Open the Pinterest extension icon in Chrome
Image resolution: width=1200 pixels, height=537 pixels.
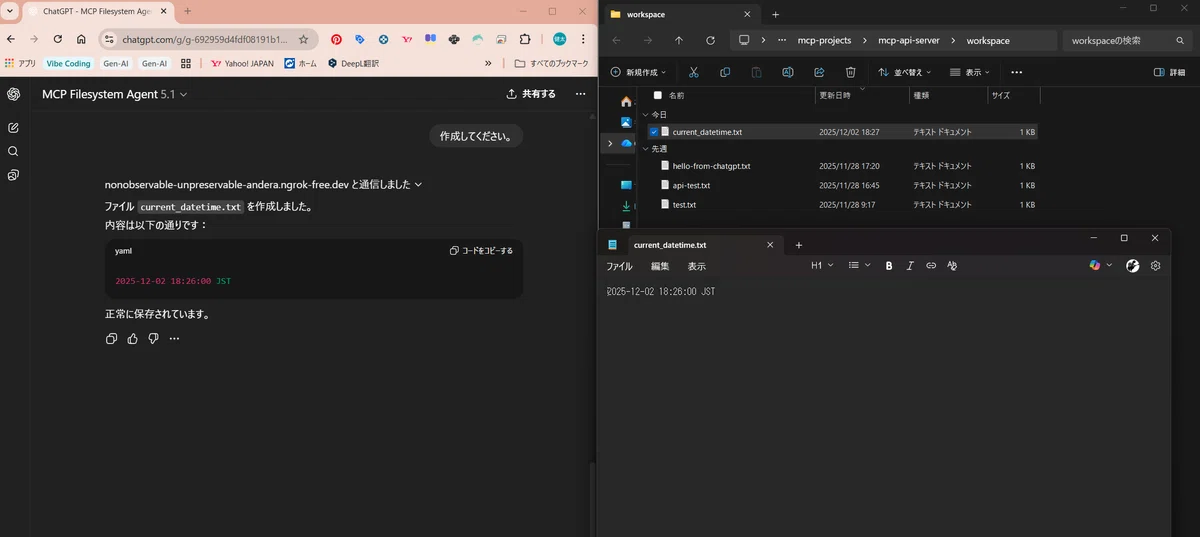pyautogui.click(x=336, y=39)
